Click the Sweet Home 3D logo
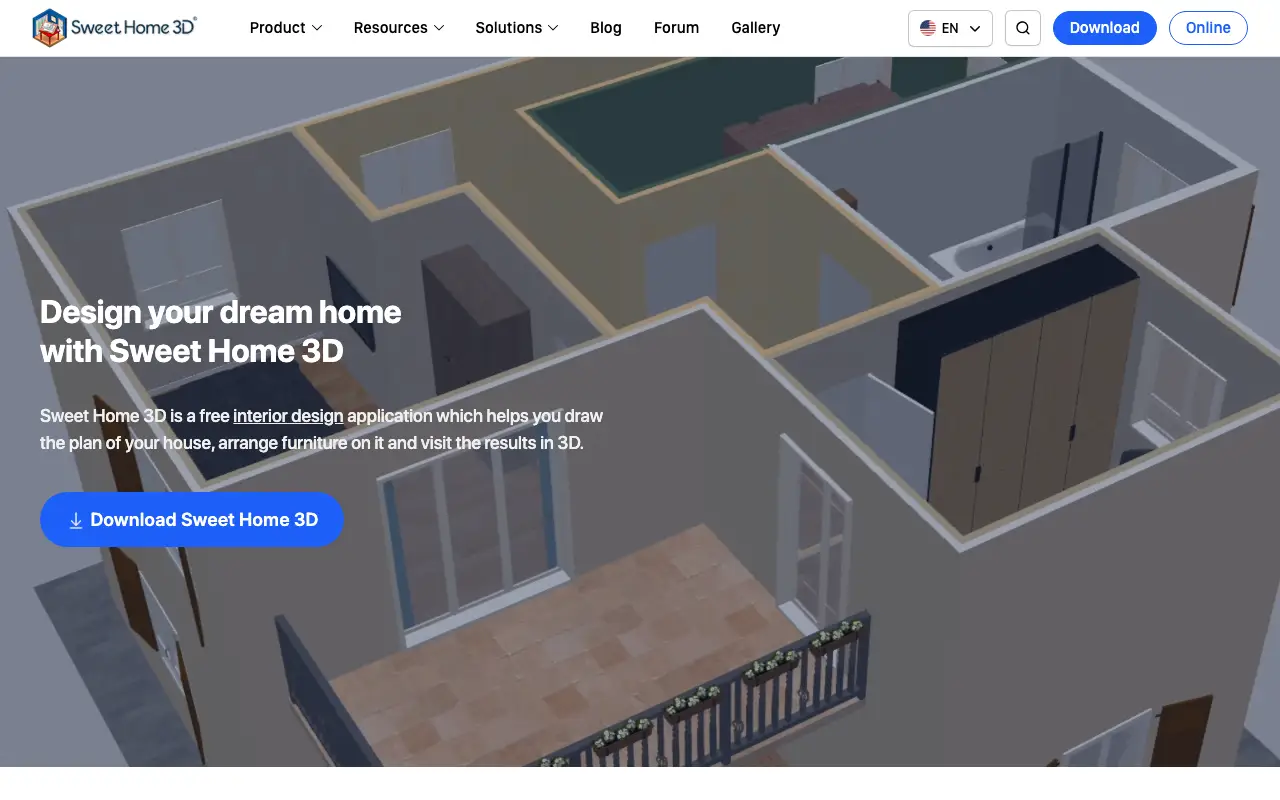The image size is (1280, 800). tap(114, 28)
